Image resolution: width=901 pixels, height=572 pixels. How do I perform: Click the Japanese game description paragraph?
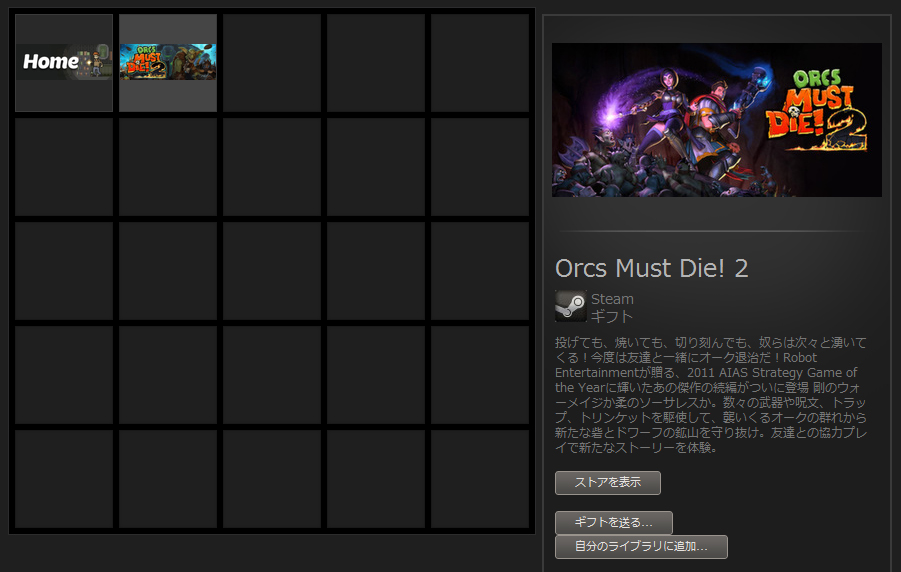[x=711, y=394]
